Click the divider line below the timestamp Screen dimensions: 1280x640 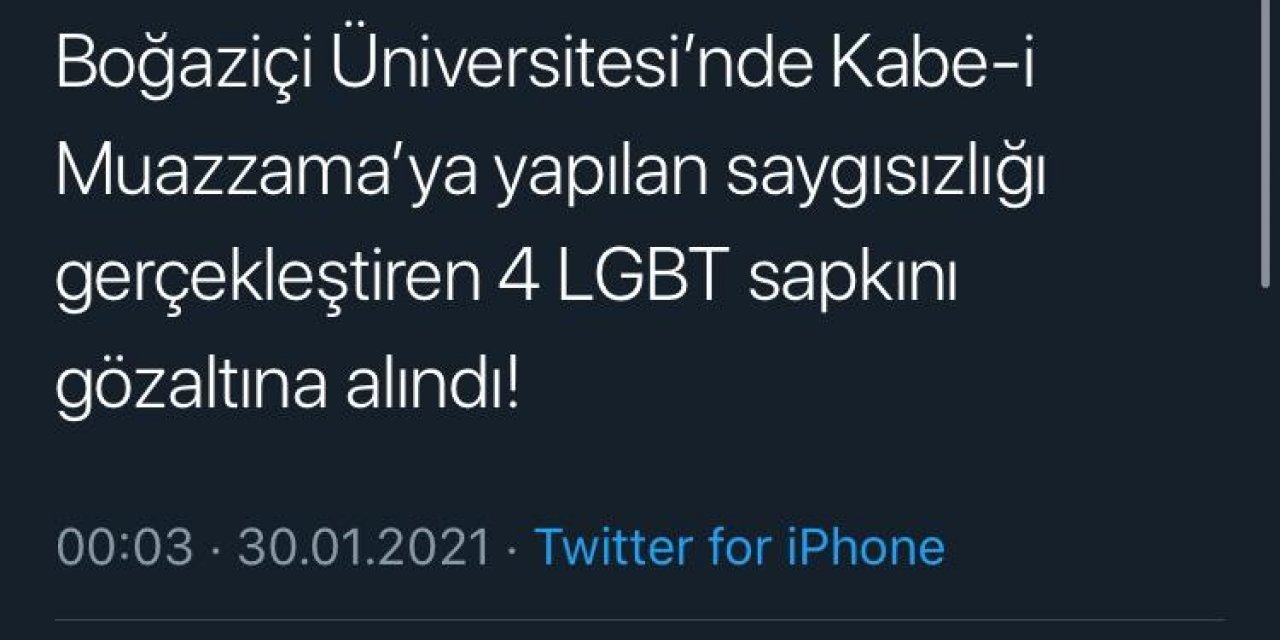coord(640,621)
